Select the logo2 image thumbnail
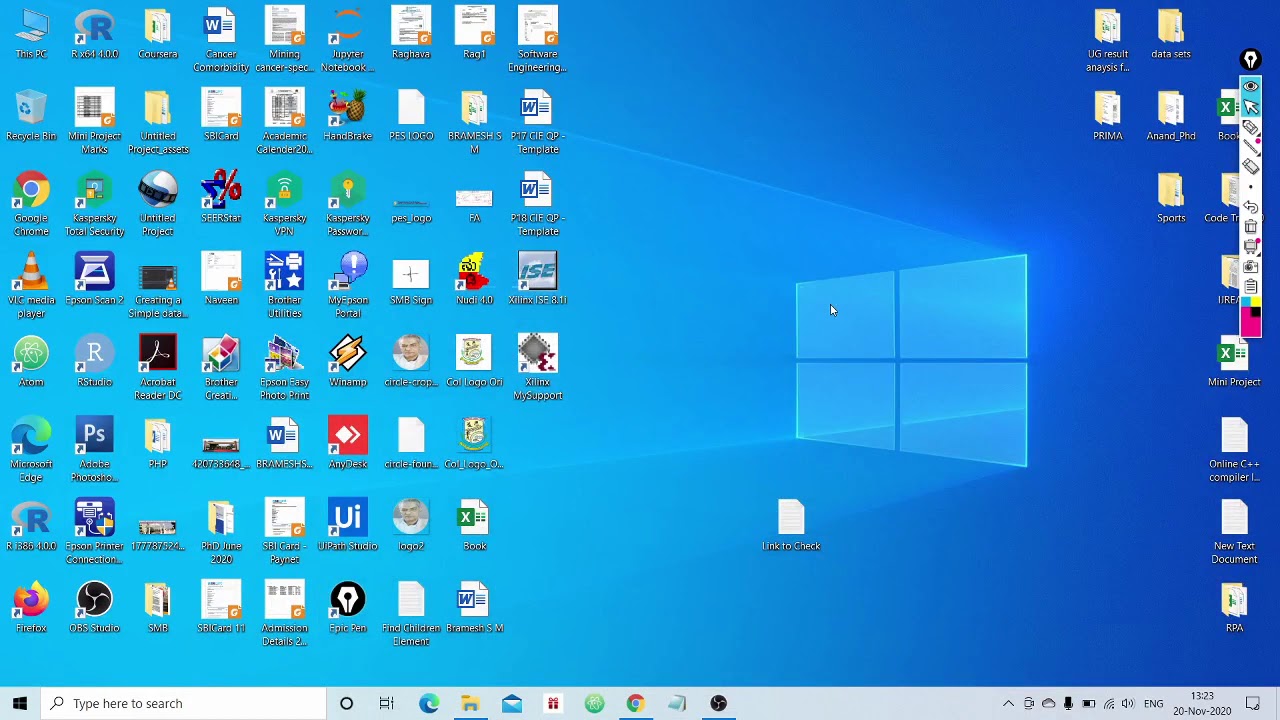Screen dimensions: 1280x720 [411, 526]
